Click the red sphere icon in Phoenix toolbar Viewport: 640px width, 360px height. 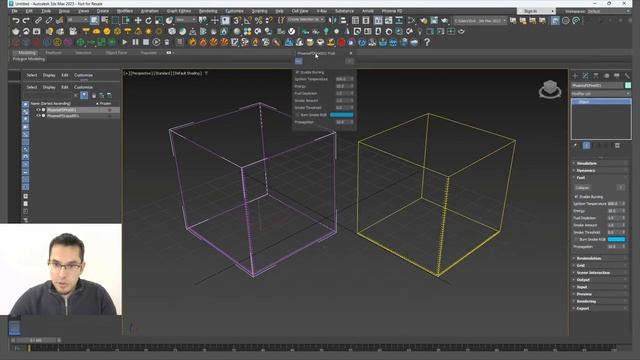click(341, 42)
